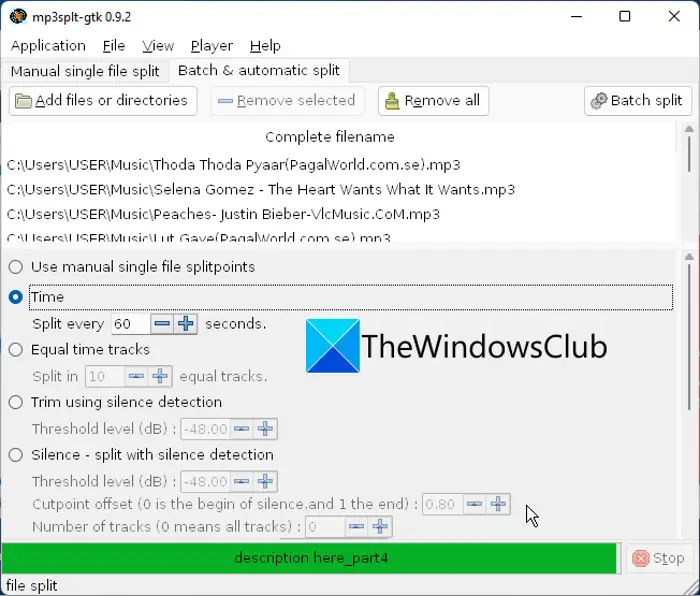The height and width of the screenshot is (596, 700).
Task: Increase the equal tracks count
Action: 160,376
